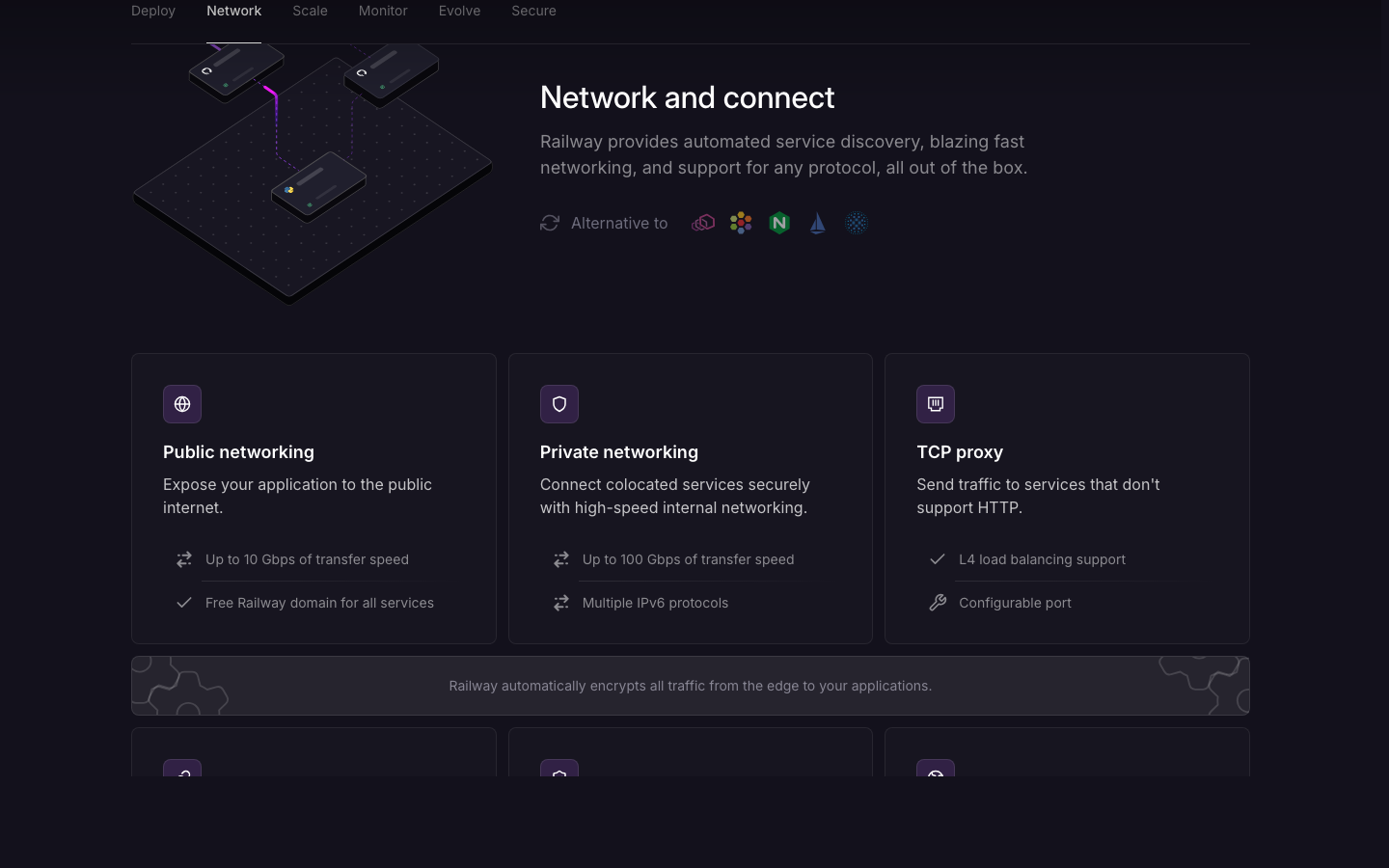Click the blue dotted sphere logo
1389x868 pixels.
coord(856,223)
